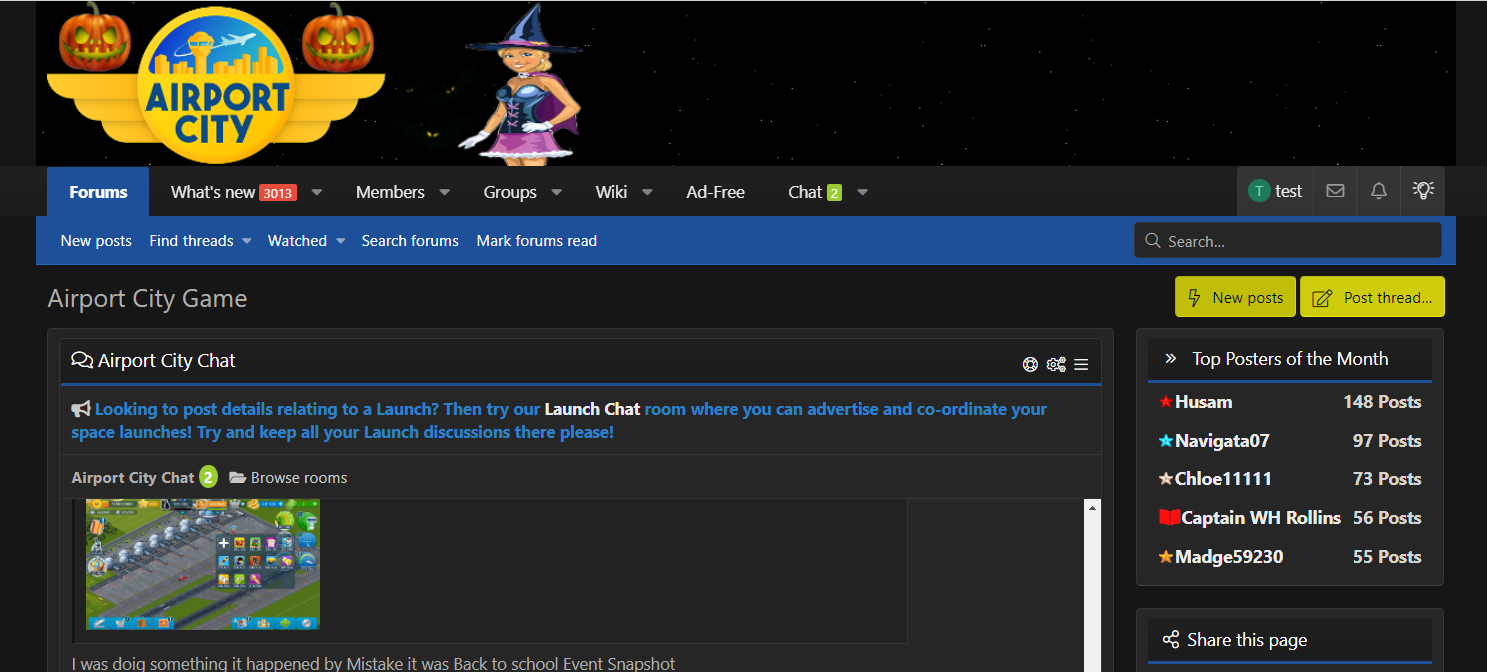Open the Watched dropdown arrow
1487x672 pixels.
click(340, 241)
